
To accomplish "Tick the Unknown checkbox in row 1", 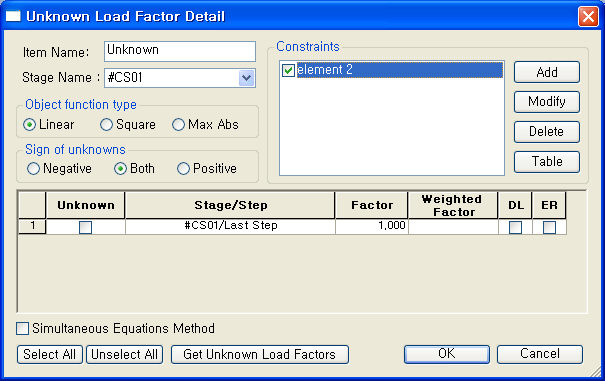I will coord(85,227).
